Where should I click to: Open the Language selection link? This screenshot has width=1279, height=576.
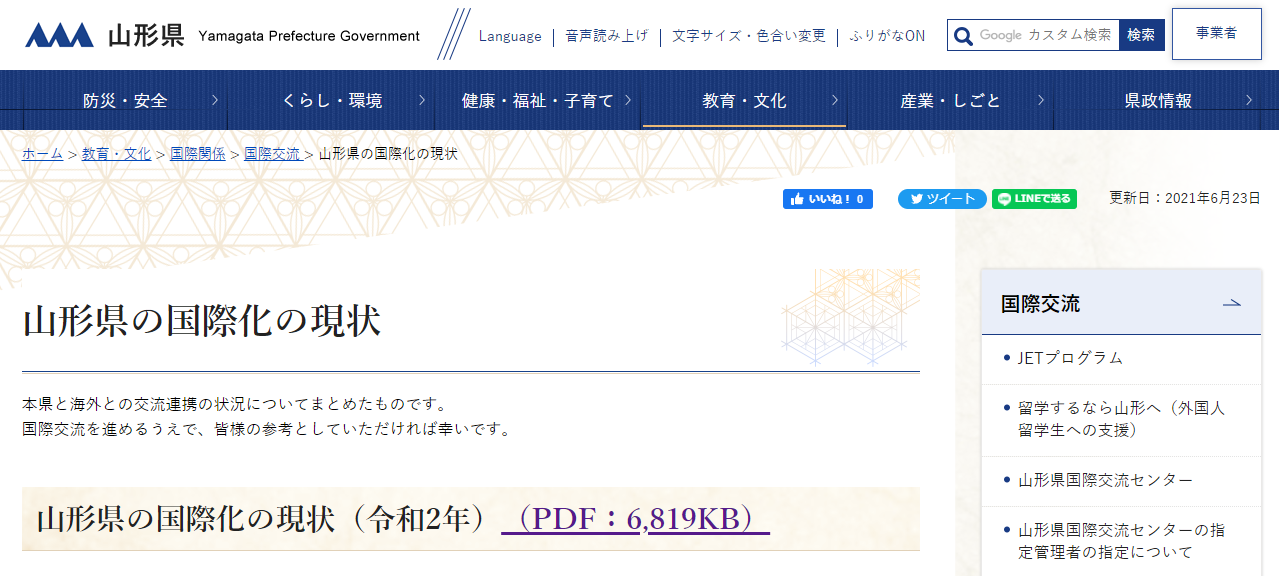coord(510,36)
